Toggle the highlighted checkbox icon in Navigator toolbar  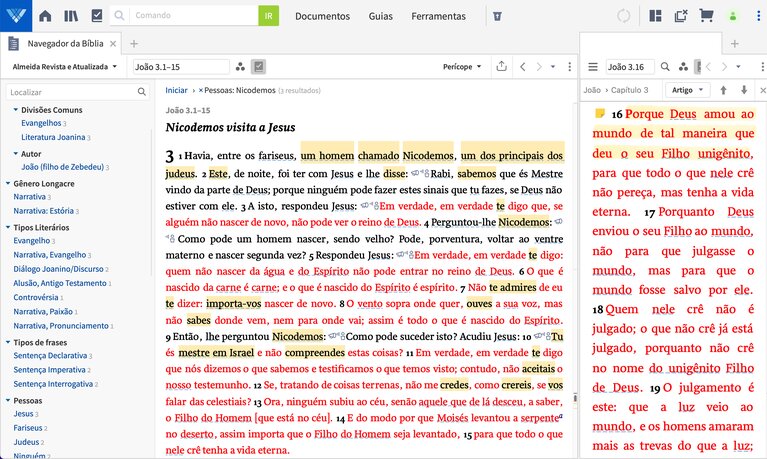(258, 67)
